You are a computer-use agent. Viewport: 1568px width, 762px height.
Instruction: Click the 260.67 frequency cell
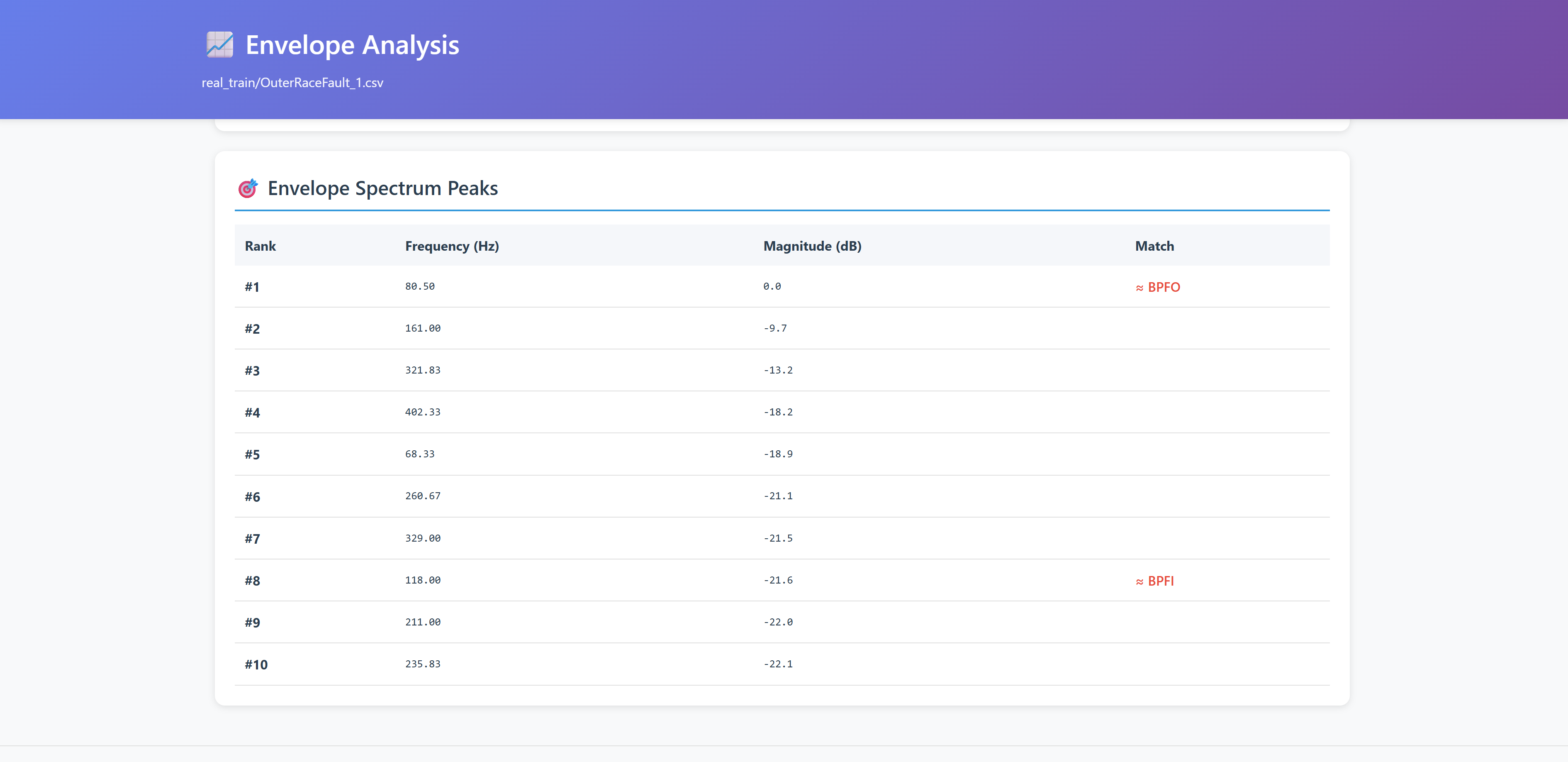pyautogui.click(x=422, y=496)
